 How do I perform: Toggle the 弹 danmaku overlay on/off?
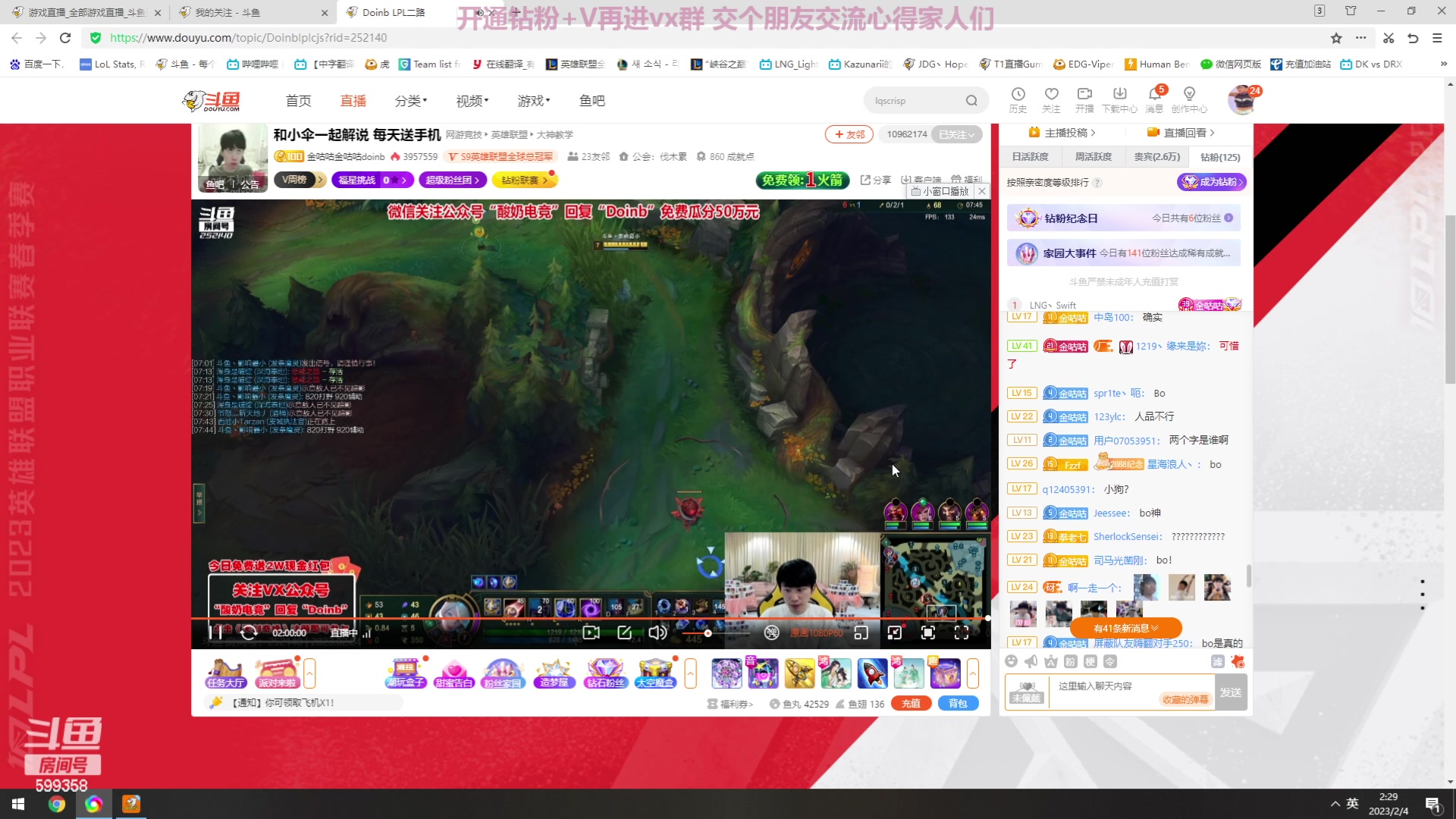coord(771,632)
